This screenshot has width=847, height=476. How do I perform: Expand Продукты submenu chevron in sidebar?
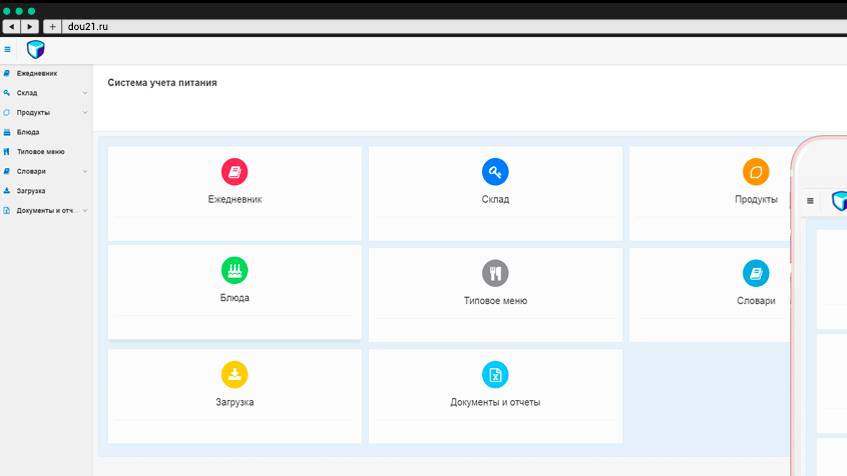pyautogui.click(x=85, y=112)
